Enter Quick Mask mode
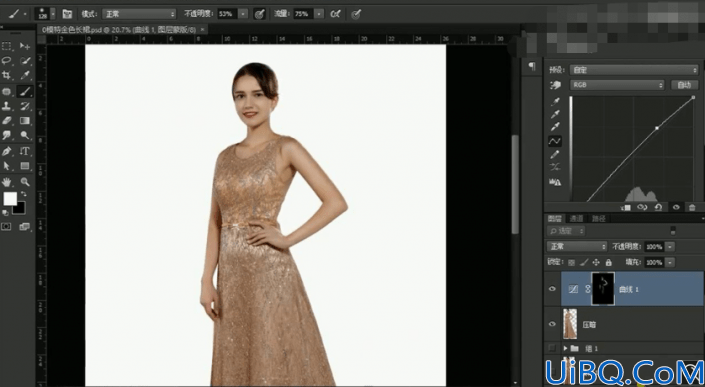The width and height of the screenshot is (705, 387). point(6,227)
